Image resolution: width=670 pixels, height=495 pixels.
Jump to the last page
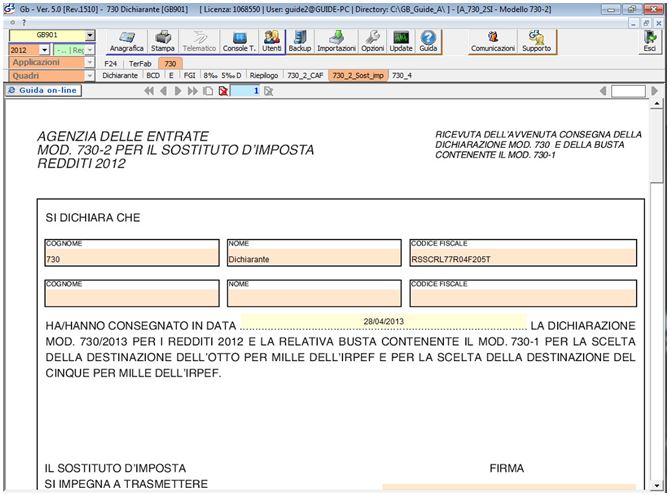[x=193, y=91]
